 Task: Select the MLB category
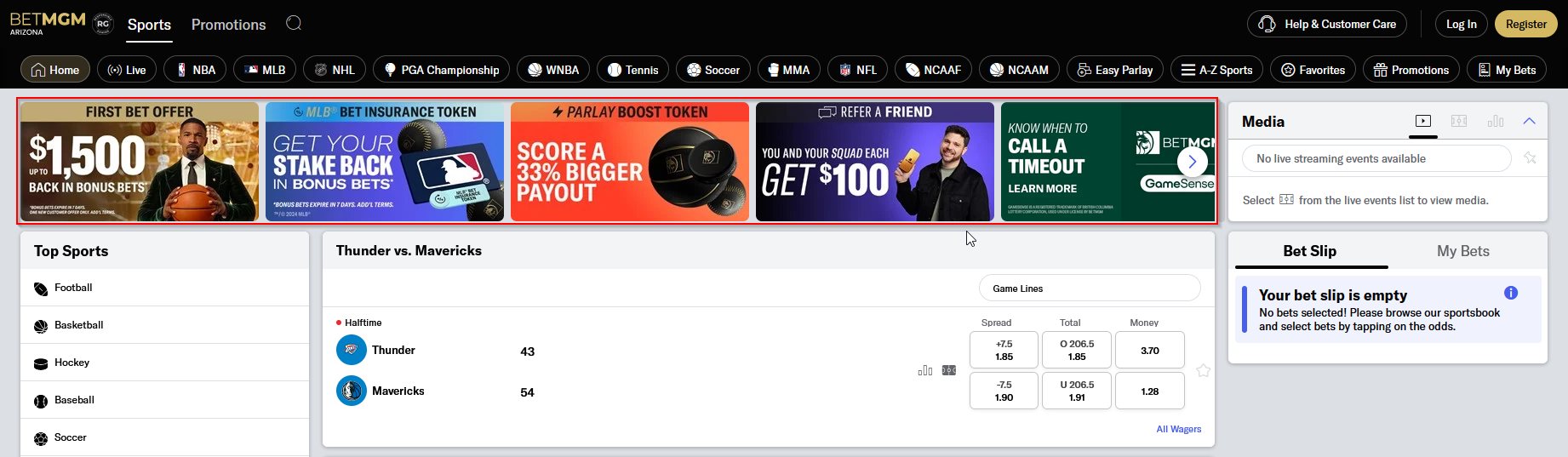click(x=265, y=70)
